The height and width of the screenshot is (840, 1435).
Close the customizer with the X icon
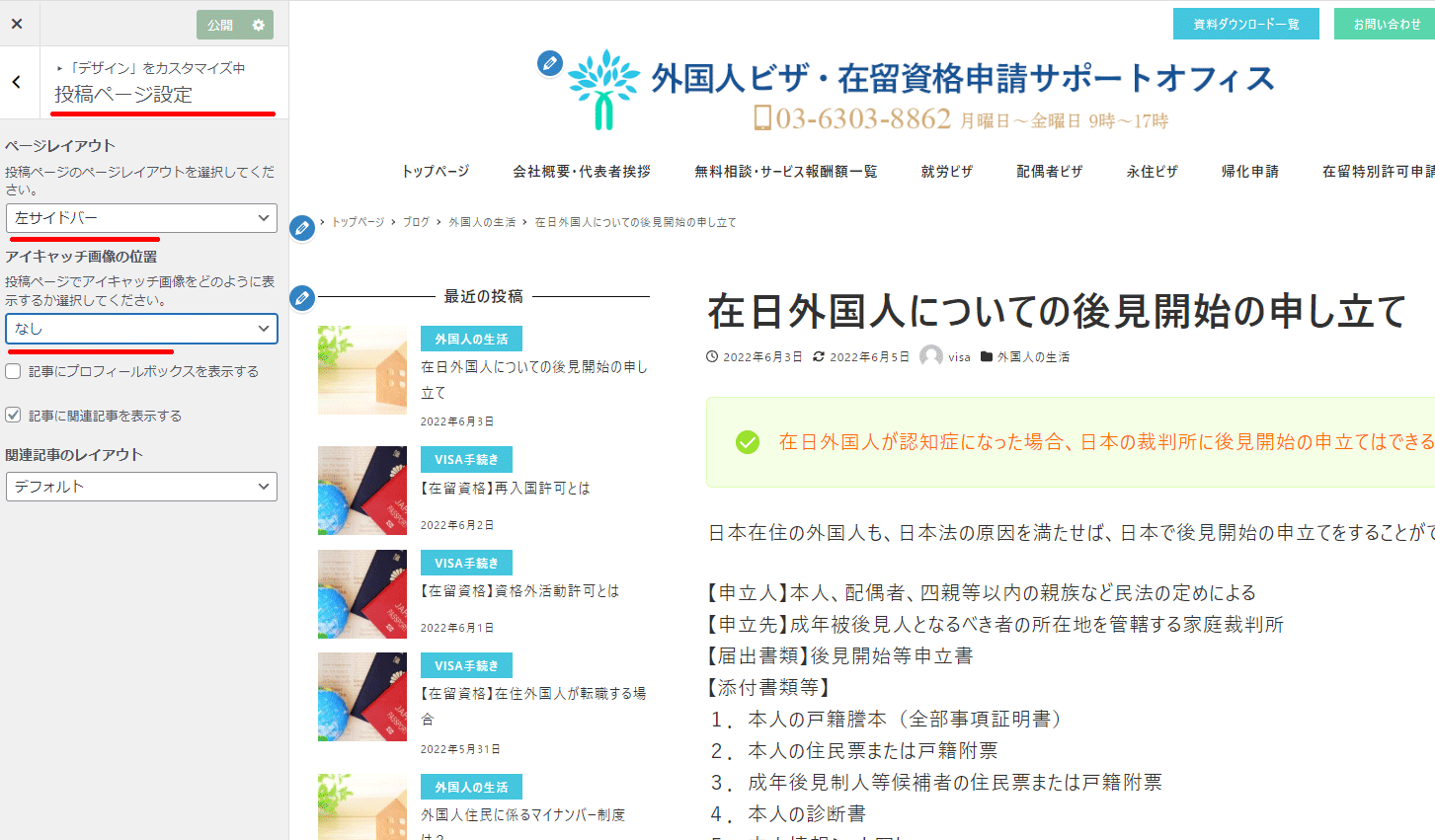[17, 24]
